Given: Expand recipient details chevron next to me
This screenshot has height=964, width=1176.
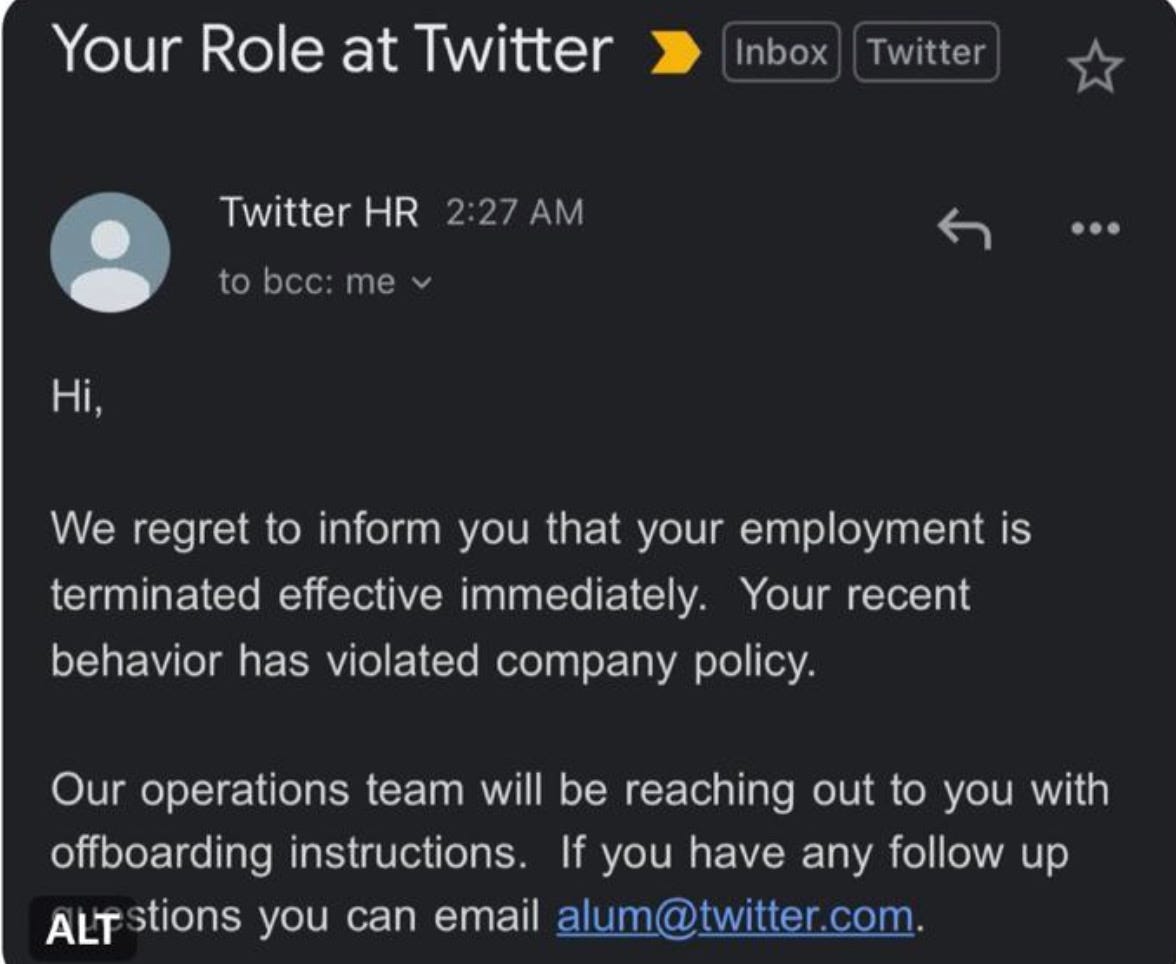Looking at the screenshot, I should click(422, 284).
